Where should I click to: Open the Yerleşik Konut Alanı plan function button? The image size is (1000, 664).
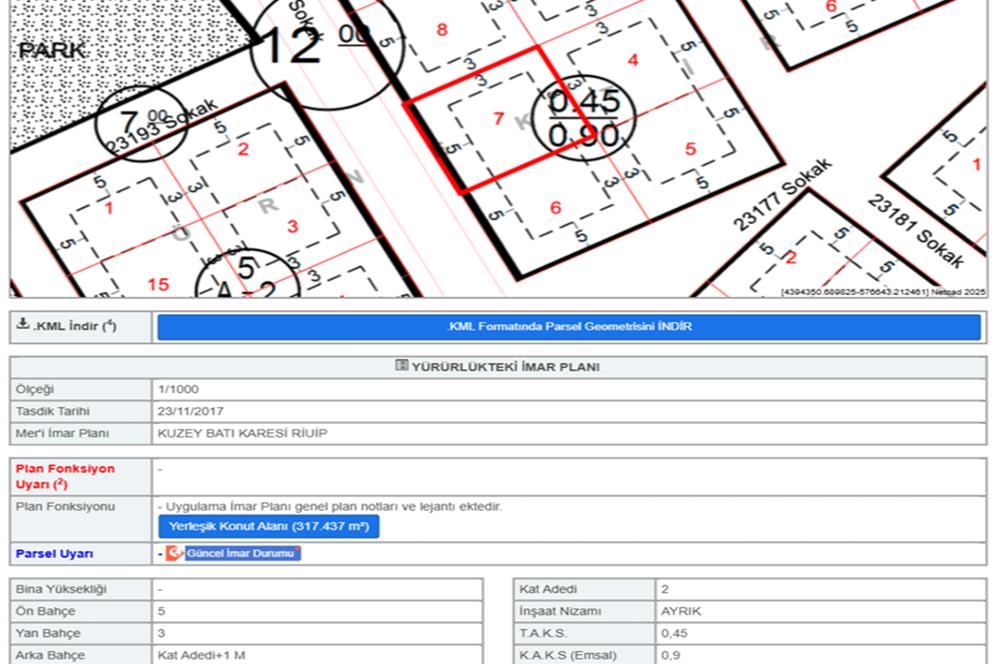268,526
